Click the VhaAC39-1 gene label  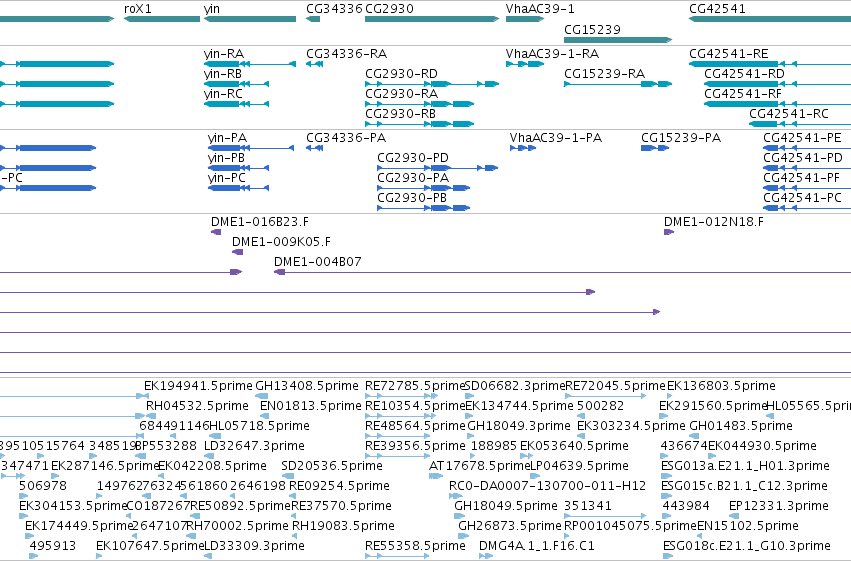tap(540, 9)
